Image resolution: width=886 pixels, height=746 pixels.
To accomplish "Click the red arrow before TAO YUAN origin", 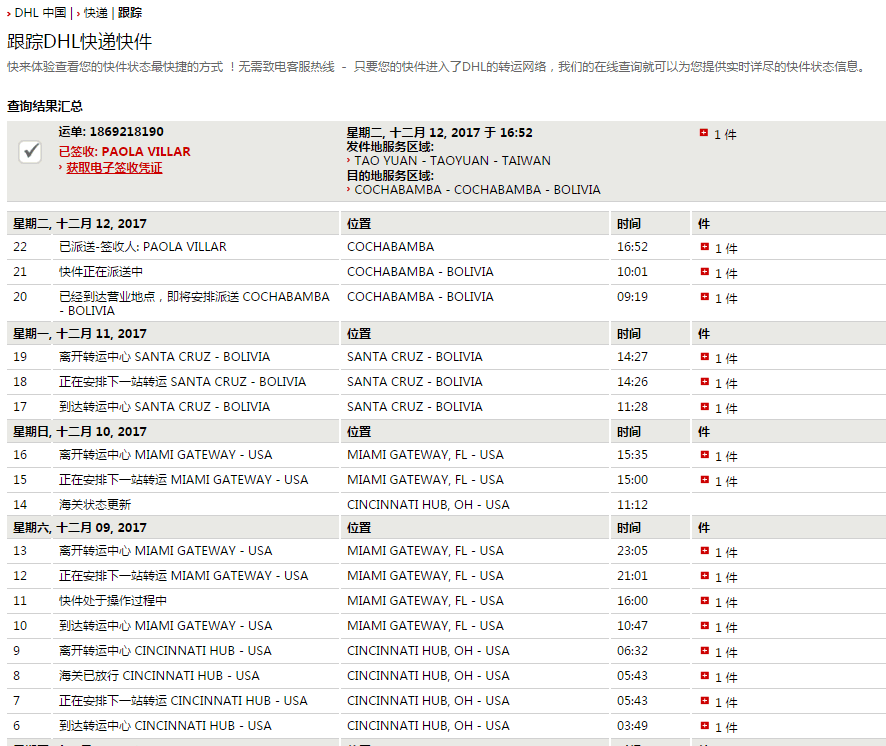I will pyautogui.click(x=349, y=161).
